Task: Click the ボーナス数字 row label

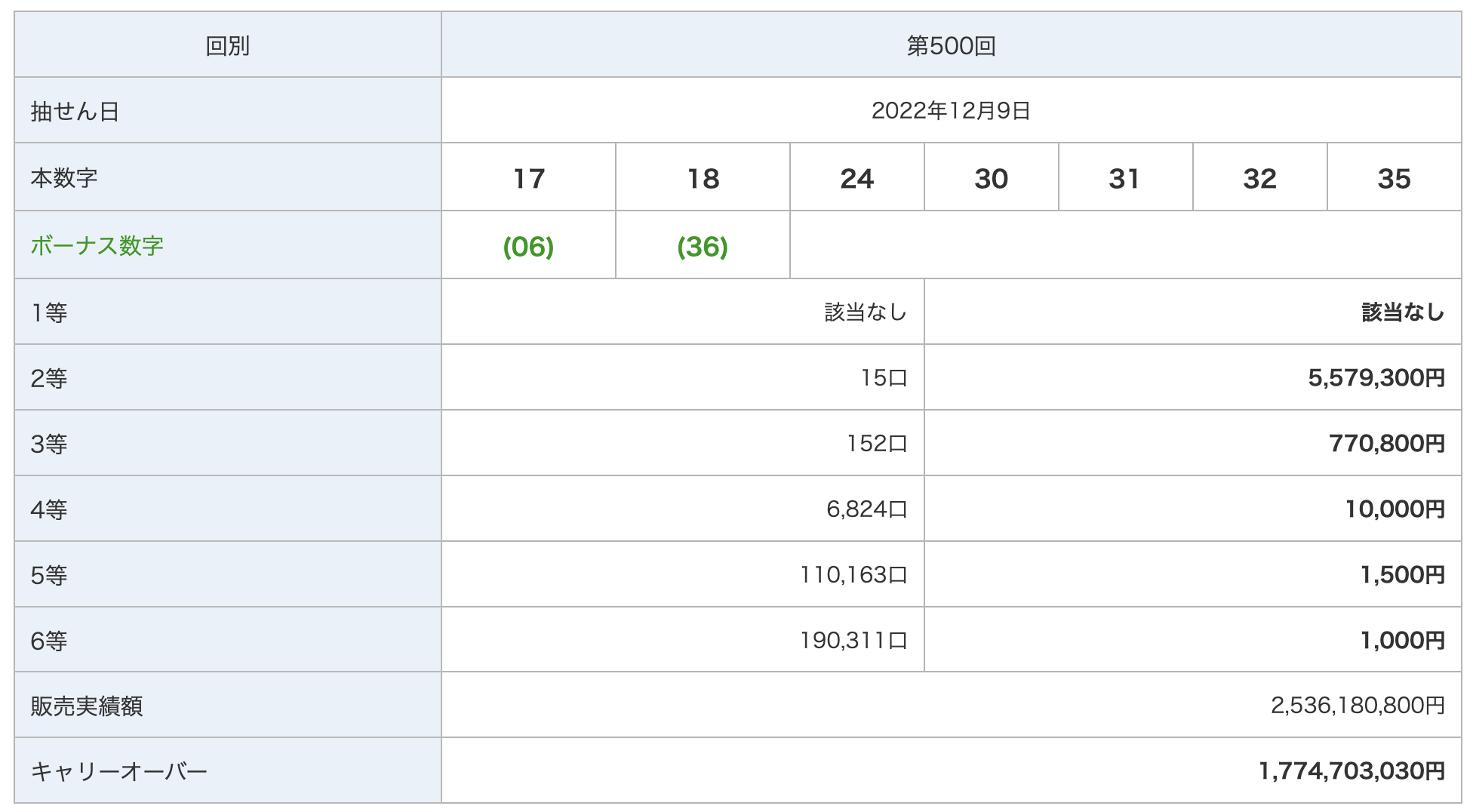Action: tap(97, 245)
